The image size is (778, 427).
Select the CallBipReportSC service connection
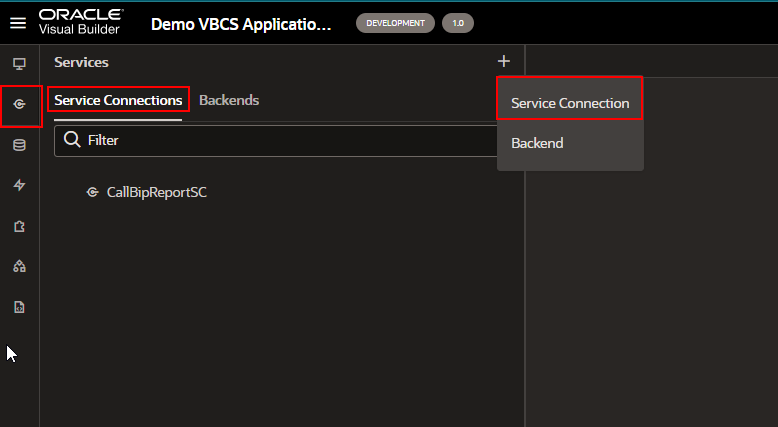[156, 192]
